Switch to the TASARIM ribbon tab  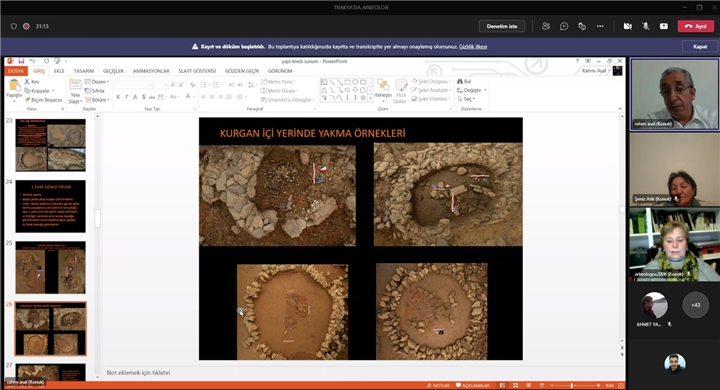pos(84,71)
